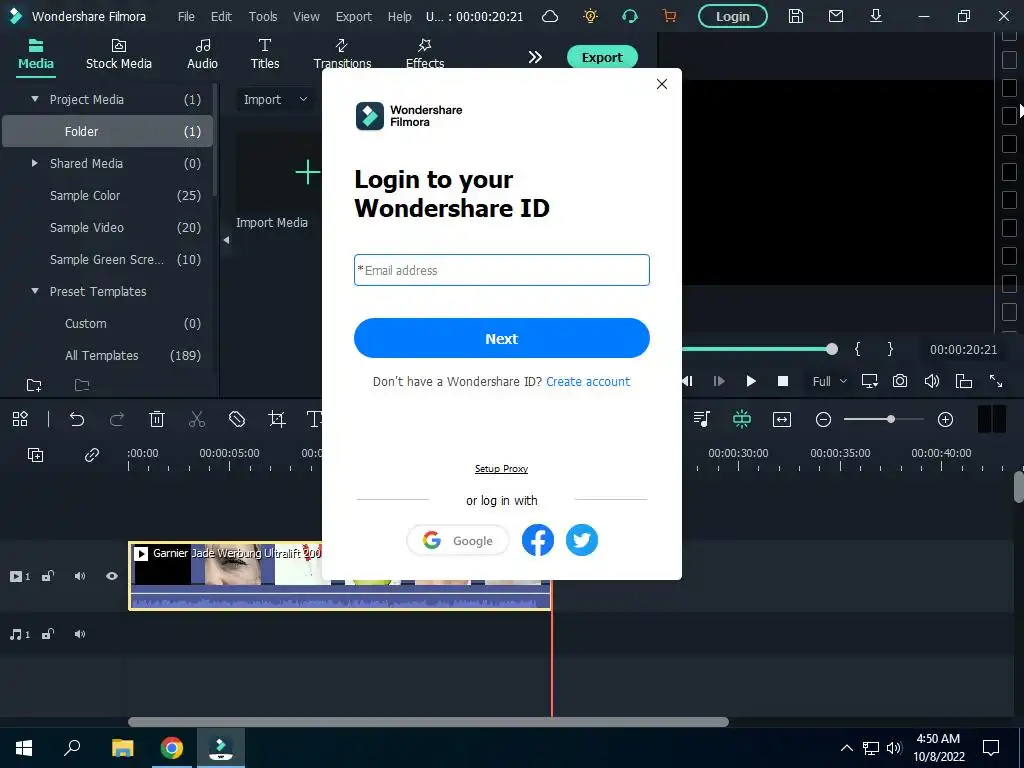This screenshot has width=1024, height=768.
Task: Split the clip with scissors icon
Action: pyautogui.click(x=197, y=419)
